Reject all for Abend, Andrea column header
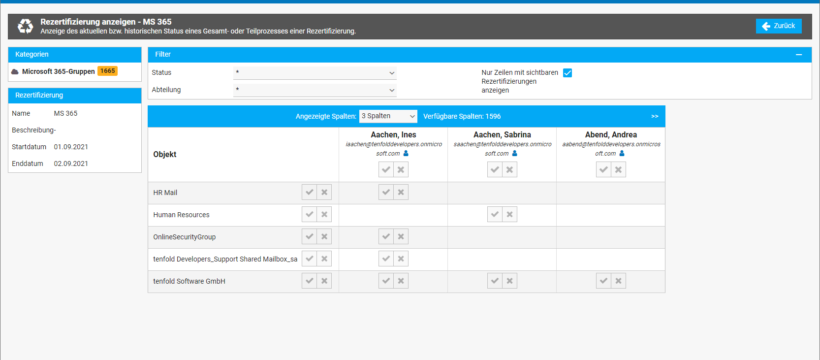The height and width of the screenshot is (360, 820). click(x=619, y=170)
